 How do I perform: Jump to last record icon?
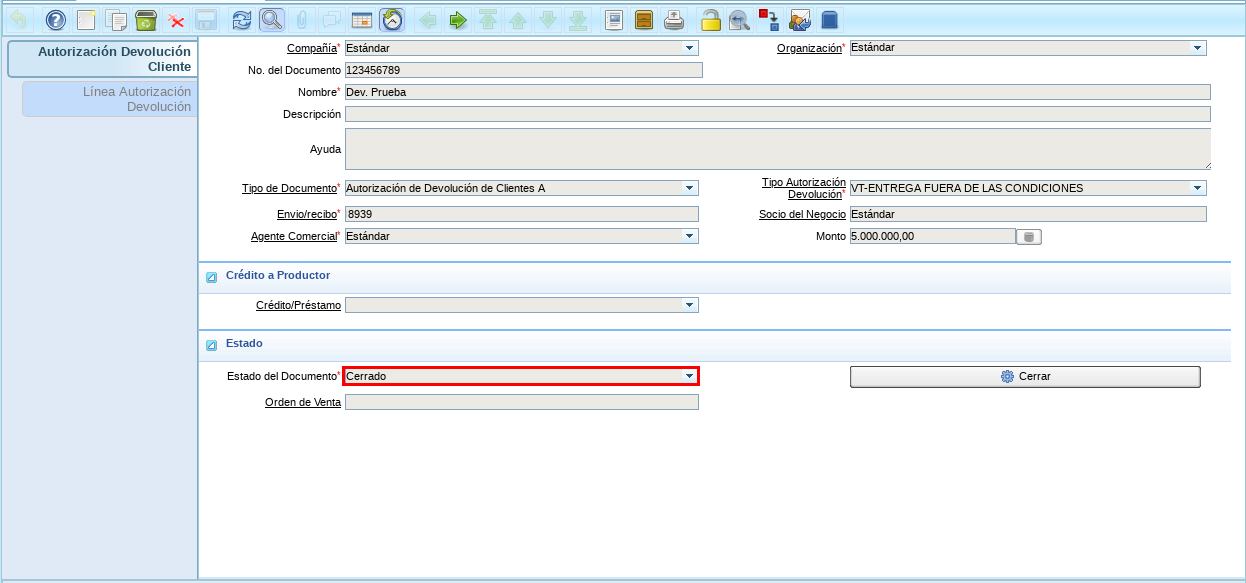click(x=578, y=20)
